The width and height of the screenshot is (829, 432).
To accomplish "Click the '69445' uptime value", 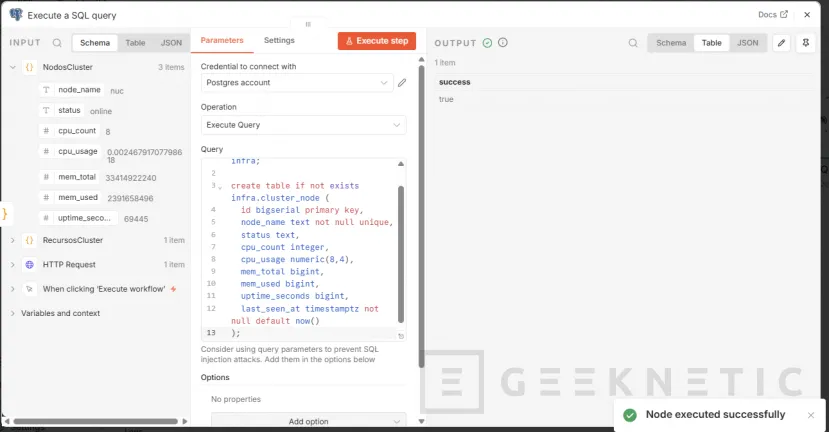I will point(136,218).
